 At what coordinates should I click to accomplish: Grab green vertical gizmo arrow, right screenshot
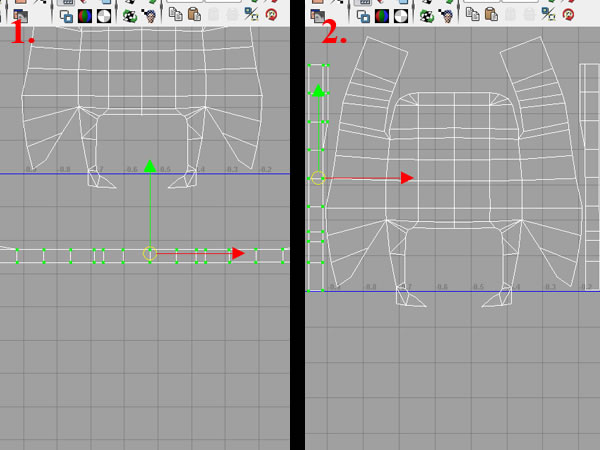click(318, 91)
